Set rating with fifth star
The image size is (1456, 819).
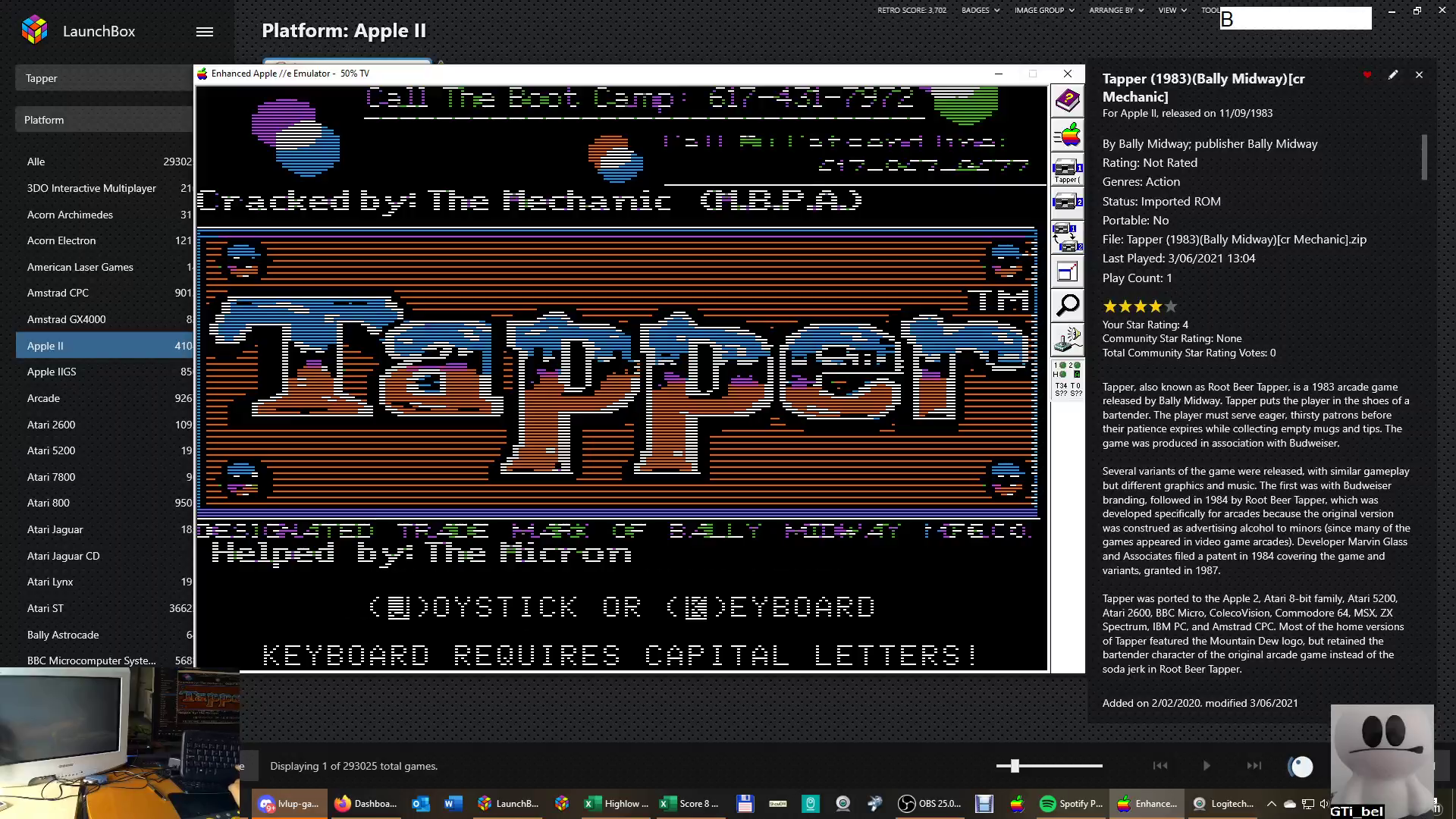1171,306
